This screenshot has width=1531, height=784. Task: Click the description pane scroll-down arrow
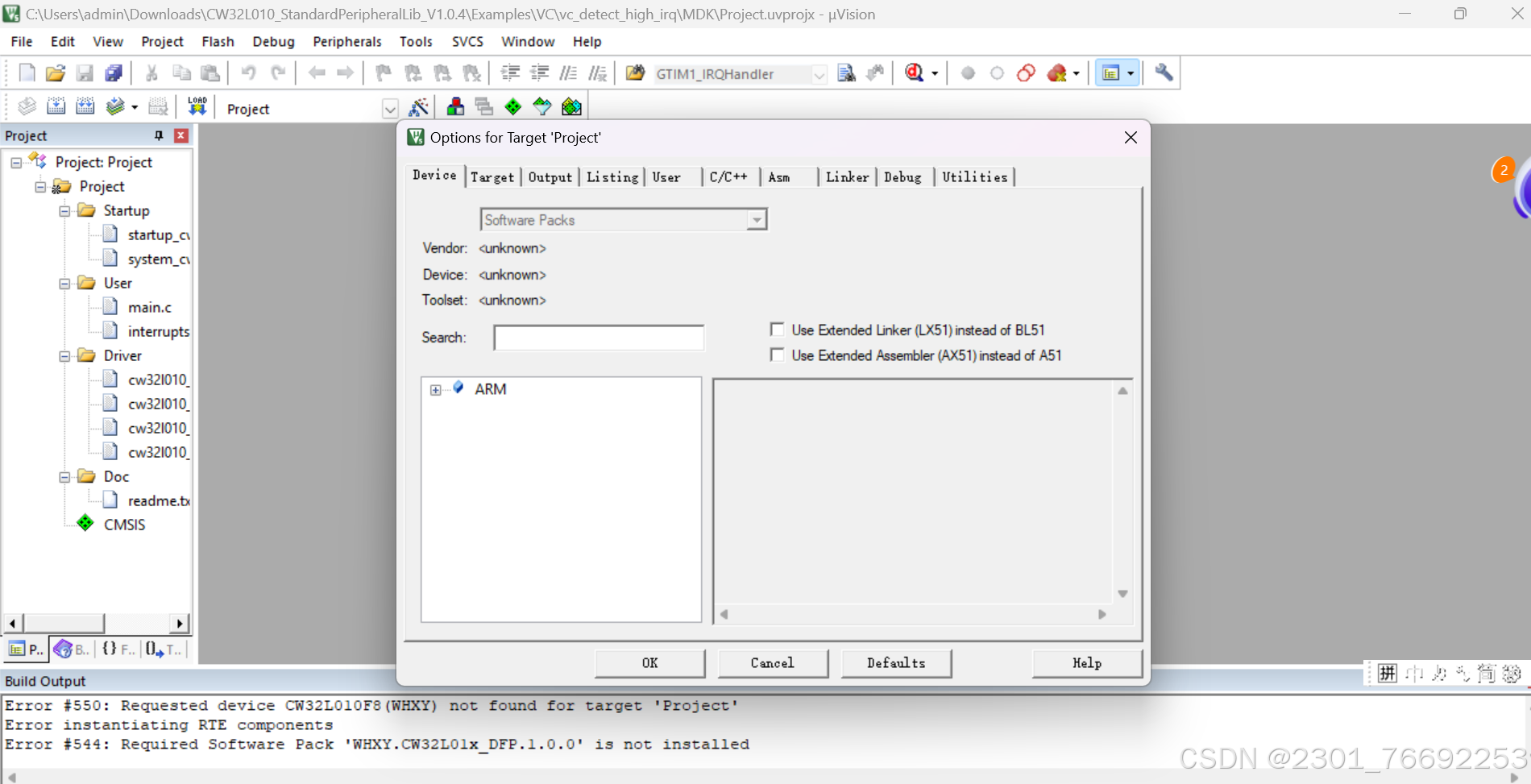1122,594
